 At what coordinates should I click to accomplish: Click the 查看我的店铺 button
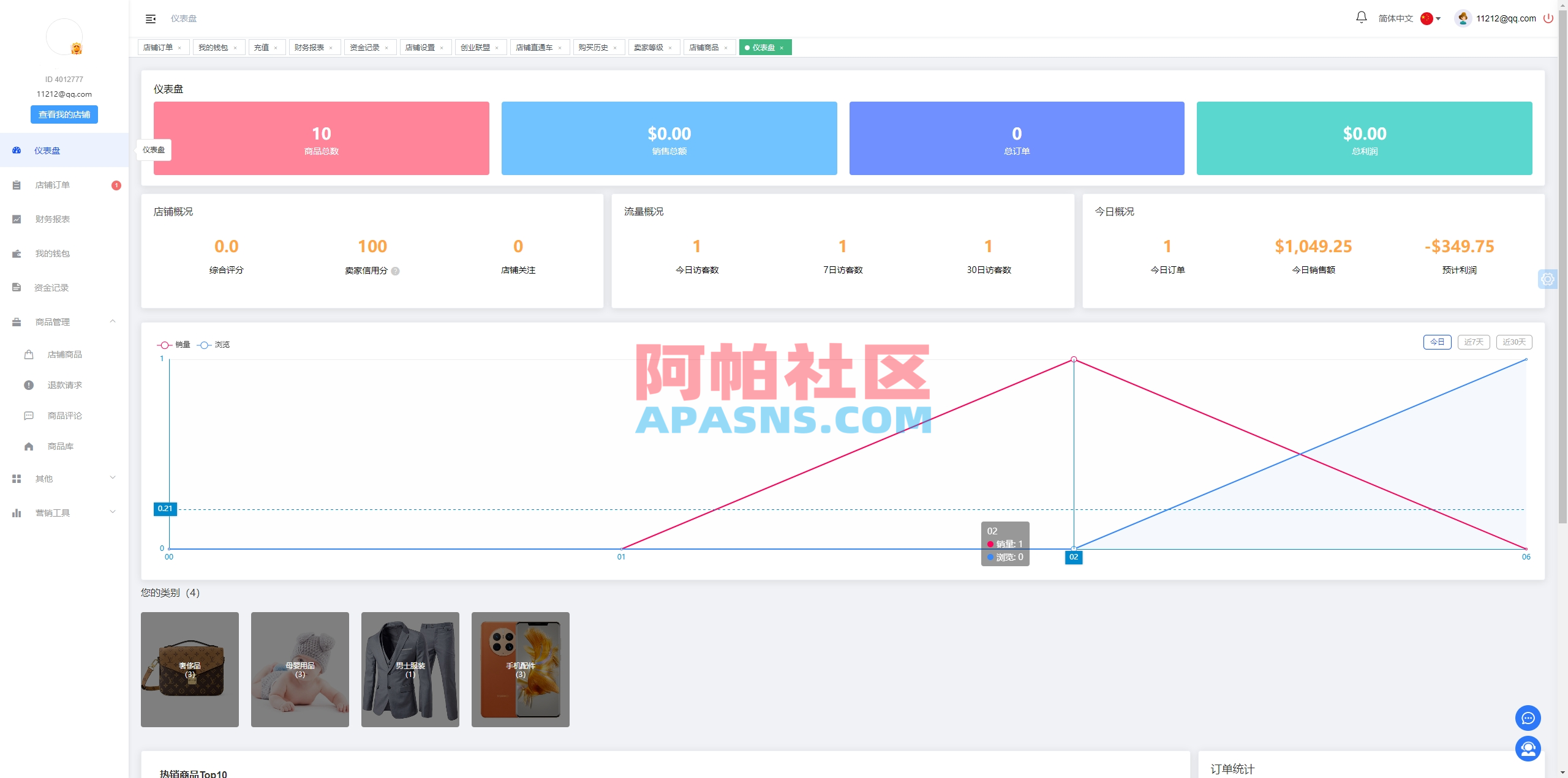coord(64,114)
